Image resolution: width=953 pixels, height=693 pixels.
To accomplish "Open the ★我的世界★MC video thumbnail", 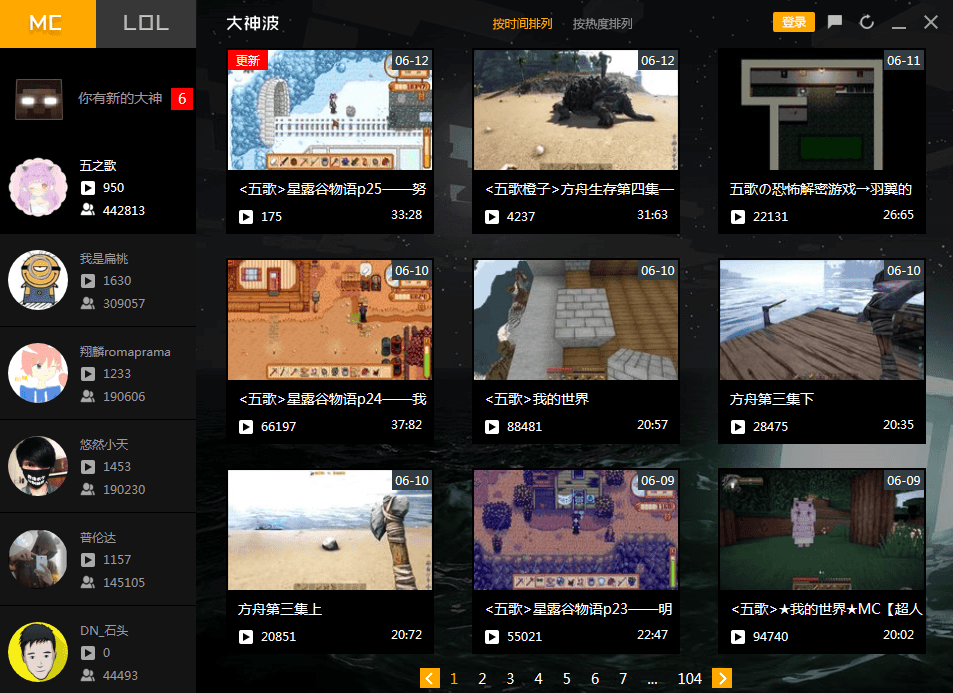I will tap(822, 529).
